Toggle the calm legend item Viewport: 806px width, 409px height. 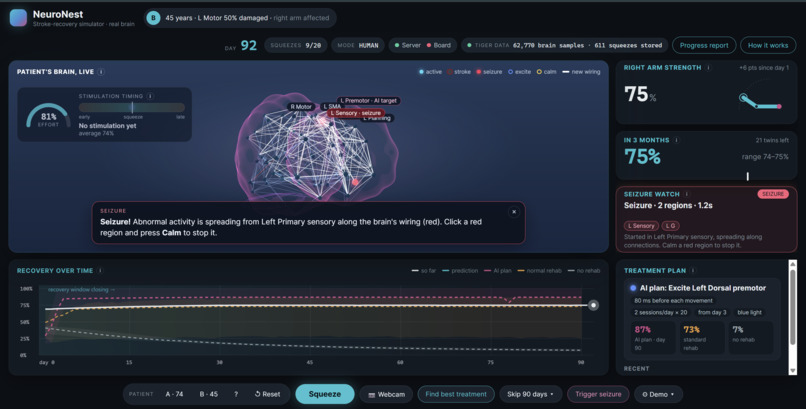pos(546,72)
